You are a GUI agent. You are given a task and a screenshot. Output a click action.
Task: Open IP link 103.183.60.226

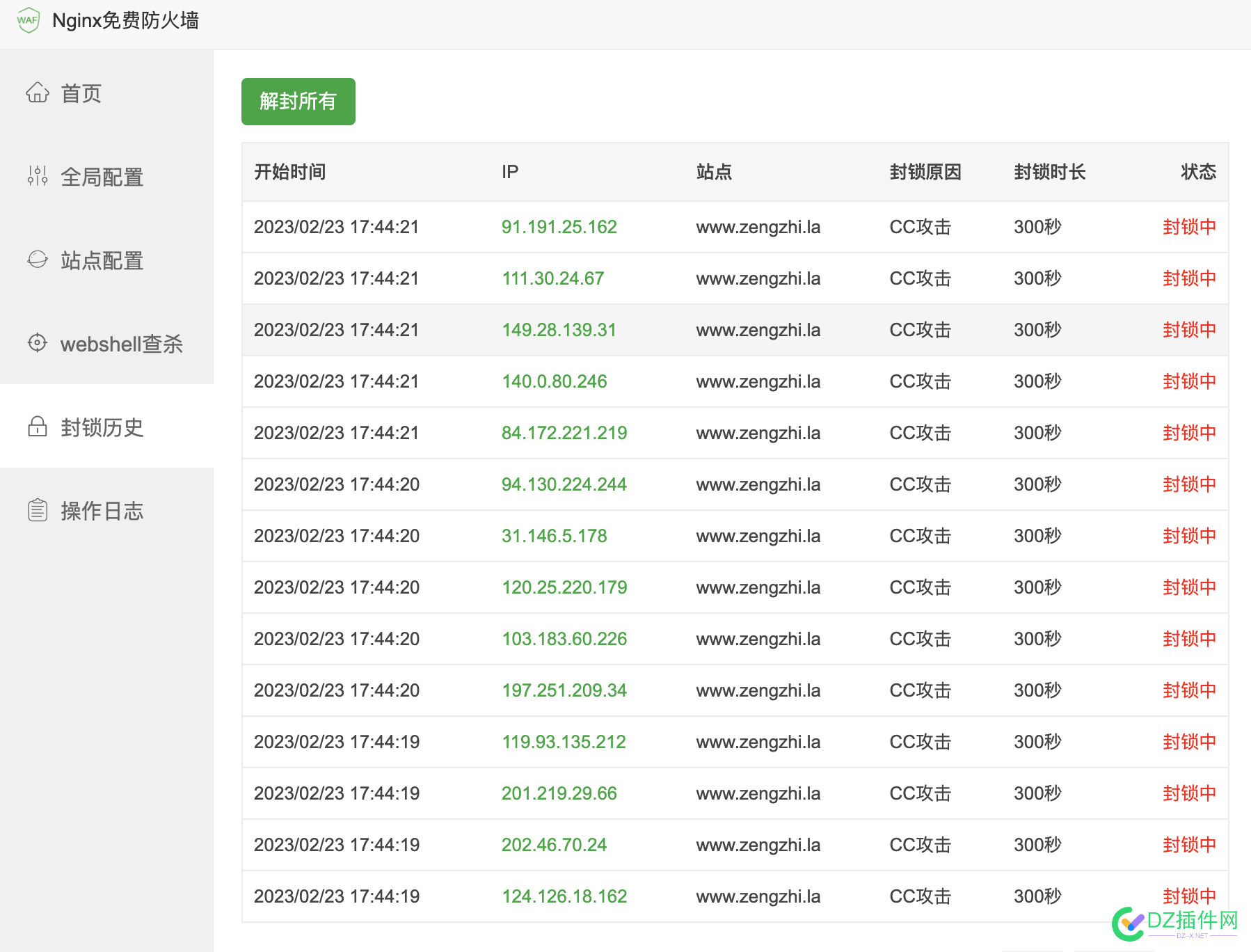(x=564, y=639)
